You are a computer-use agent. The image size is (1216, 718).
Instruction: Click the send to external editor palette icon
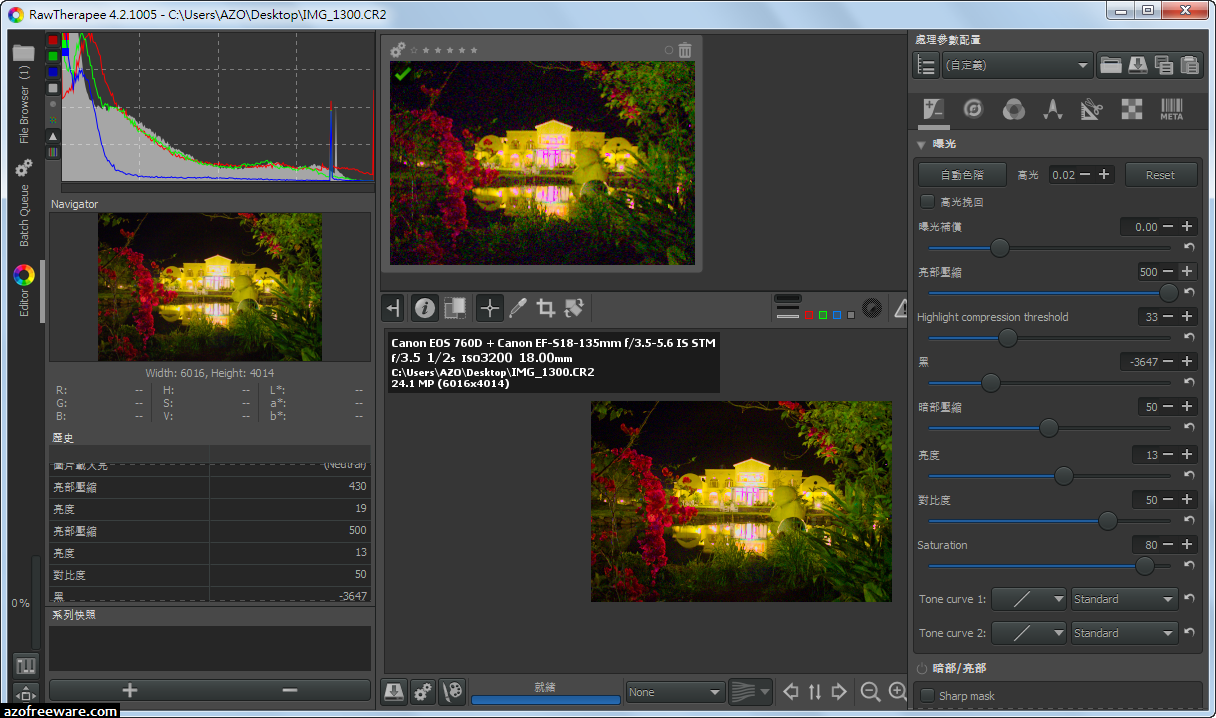pos(453,692)
